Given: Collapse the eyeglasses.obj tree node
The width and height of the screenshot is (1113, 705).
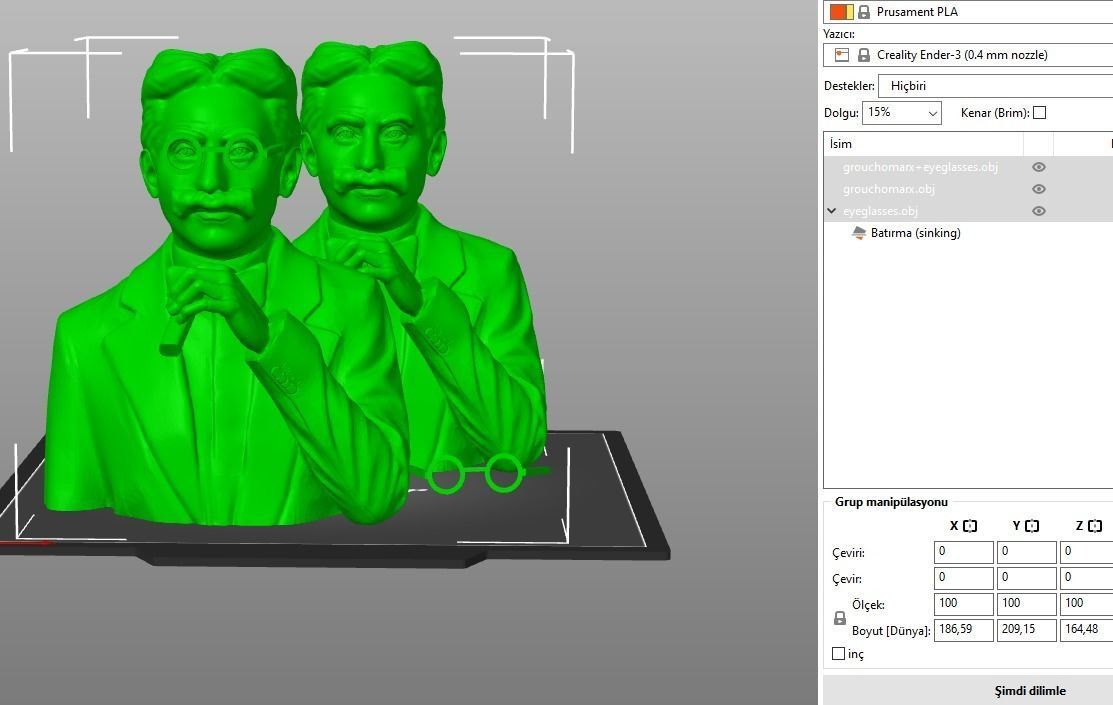Looking at the screenshot, I should point(832,211).
